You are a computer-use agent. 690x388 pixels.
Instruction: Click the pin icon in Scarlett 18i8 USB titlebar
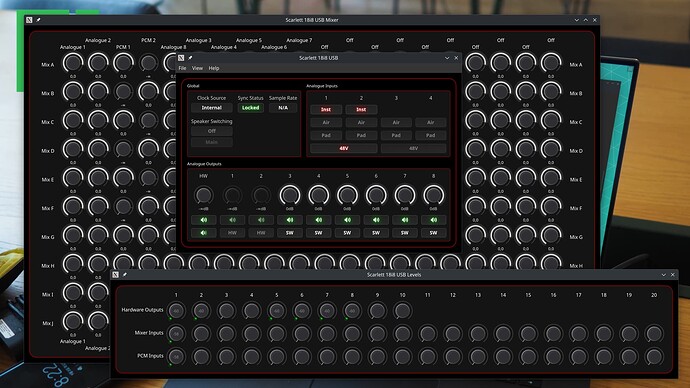click(191, 58)
